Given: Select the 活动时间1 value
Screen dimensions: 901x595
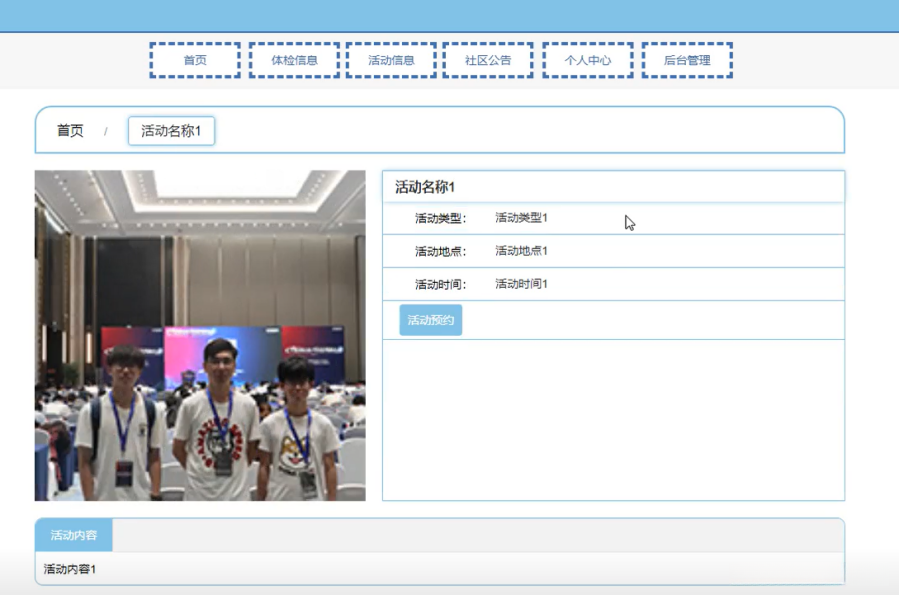Looking at the screenshot, I should click(x=521, y=284).
